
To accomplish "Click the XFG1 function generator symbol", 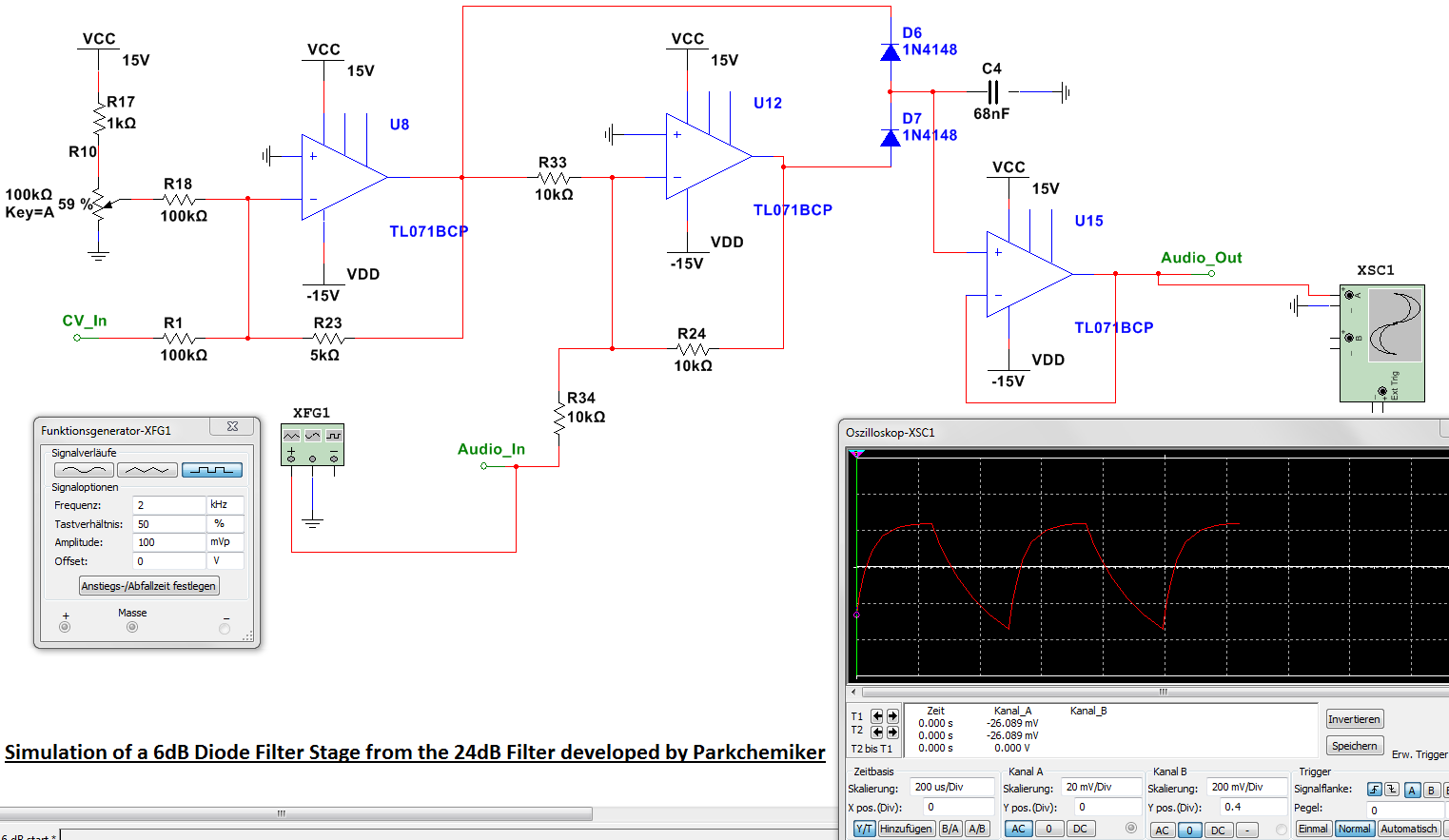I will pos(312,445).
